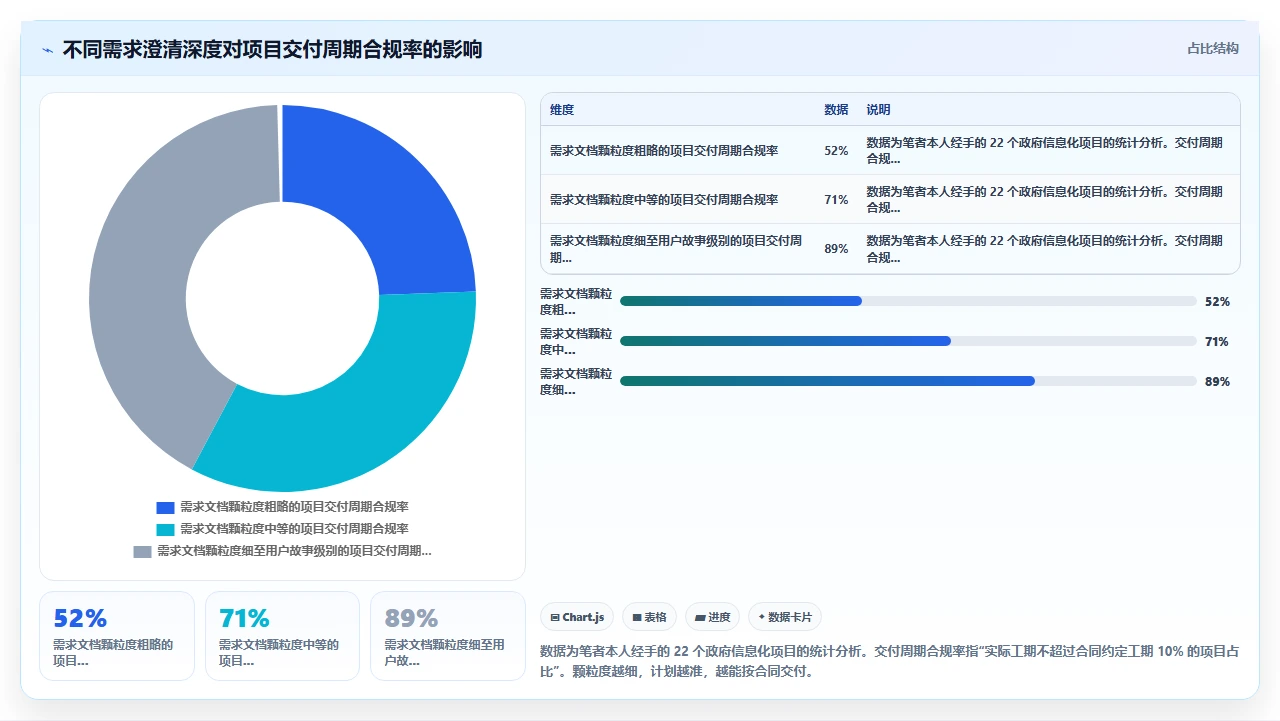Click legend text 需求文档颗粒度细至用户故事级别
This screenshot has height=721, width=1280.
click(294, 551)
